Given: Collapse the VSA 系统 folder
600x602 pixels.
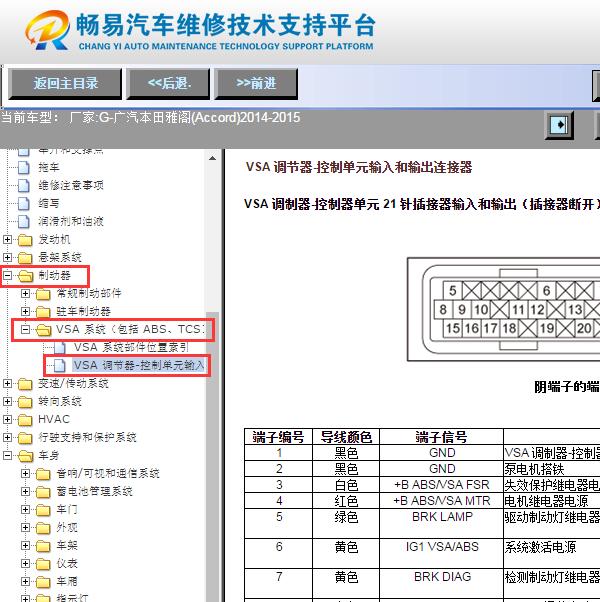Looking at the screenshot, I should tap(25, 329).
